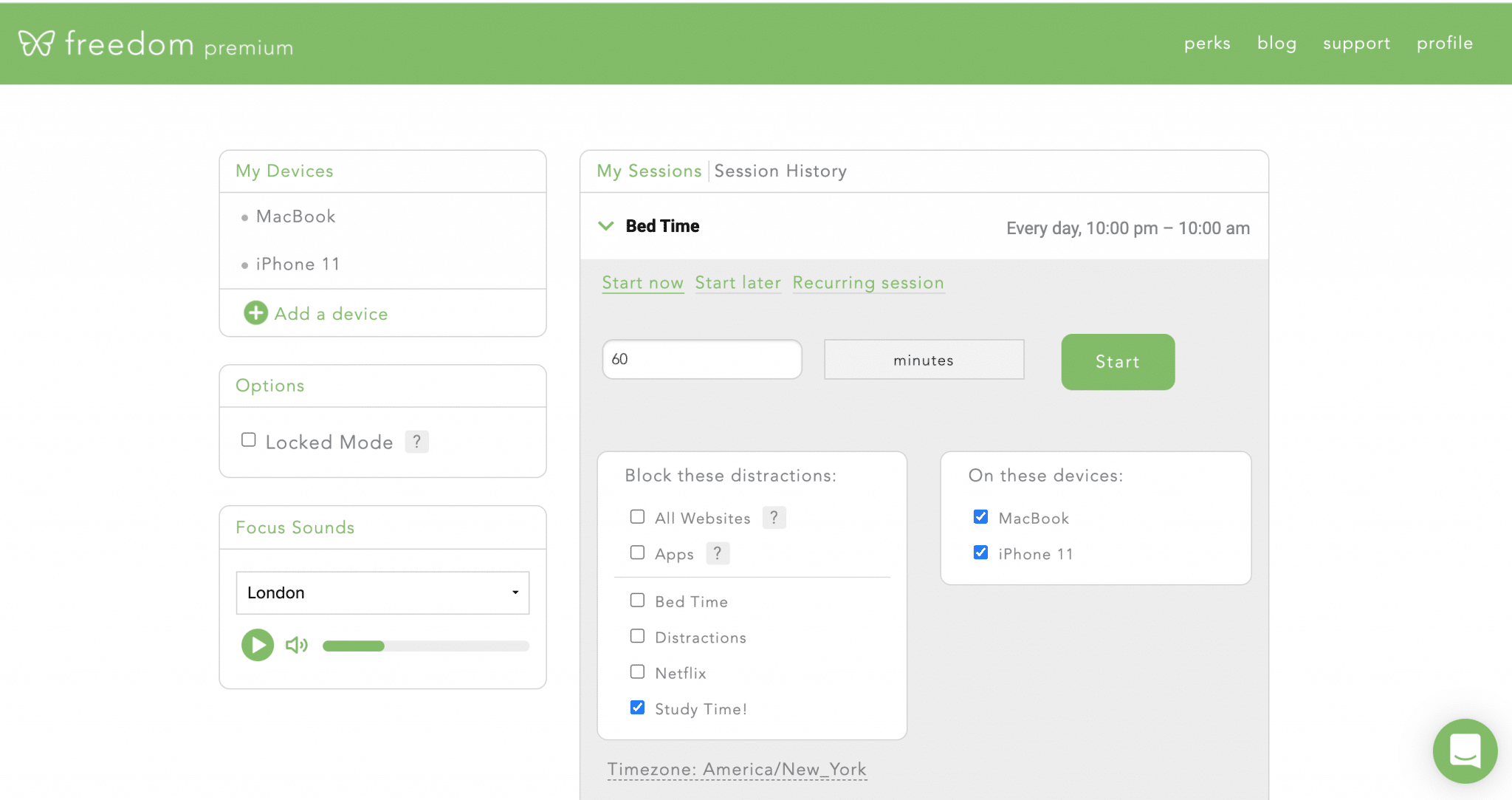Open the Apps help question mark
The width and height of the screenshot is (1512, 800).
tap(717, 553)
